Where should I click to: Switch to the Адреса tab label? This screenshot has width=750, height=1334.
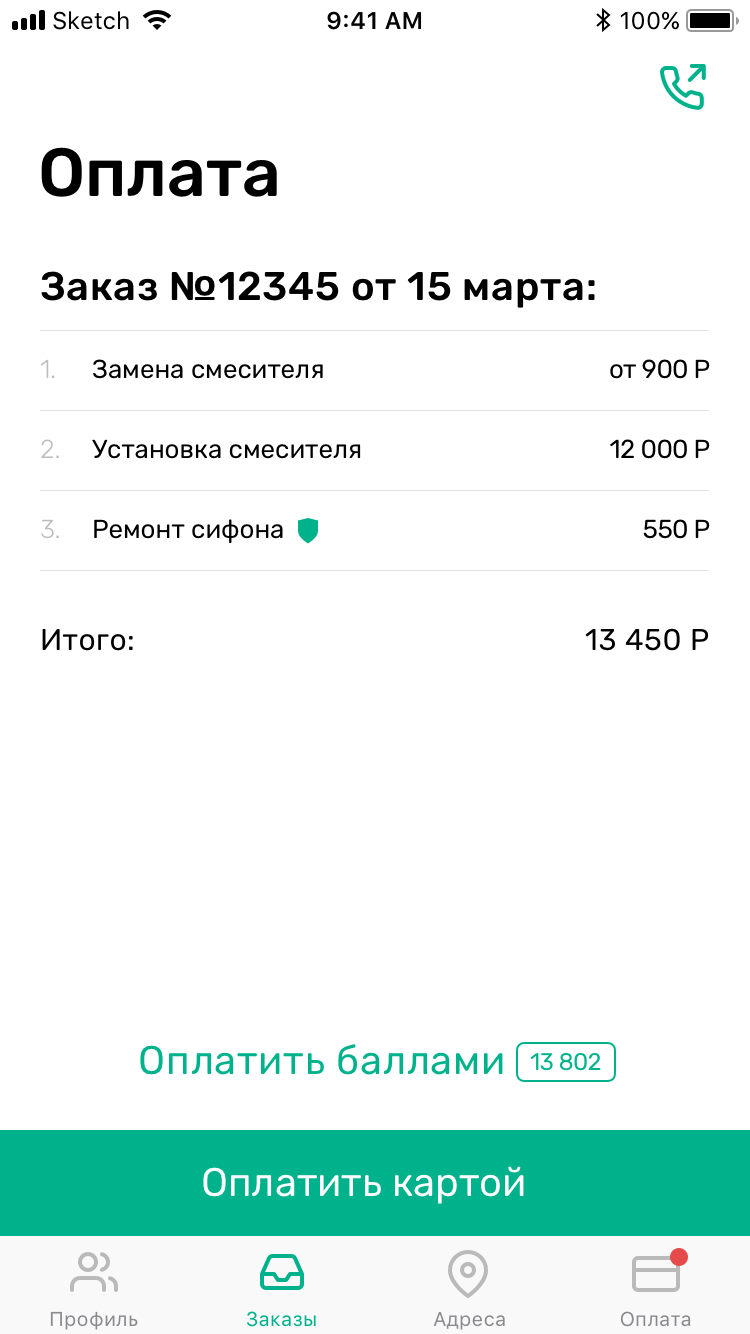[x=469, y=1319]
